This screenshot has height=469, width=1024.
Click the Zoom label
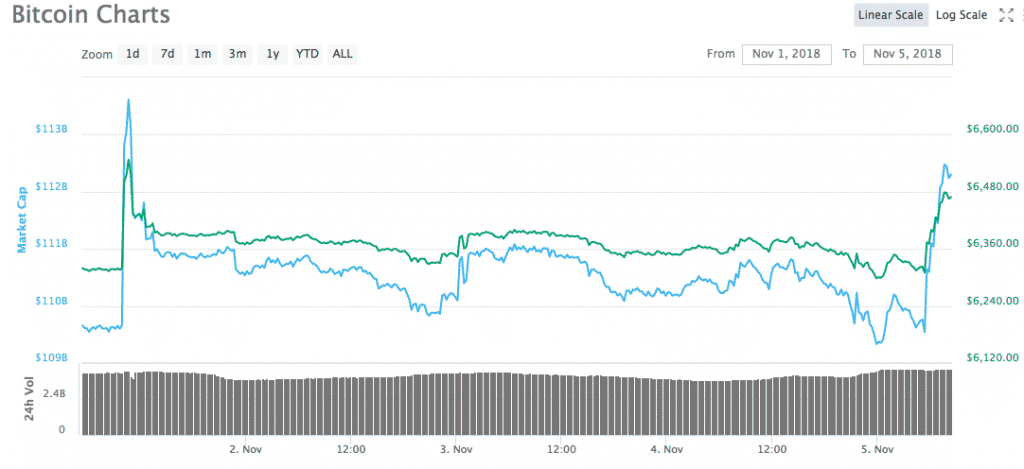pyautogui.click(x=97, y=55)
